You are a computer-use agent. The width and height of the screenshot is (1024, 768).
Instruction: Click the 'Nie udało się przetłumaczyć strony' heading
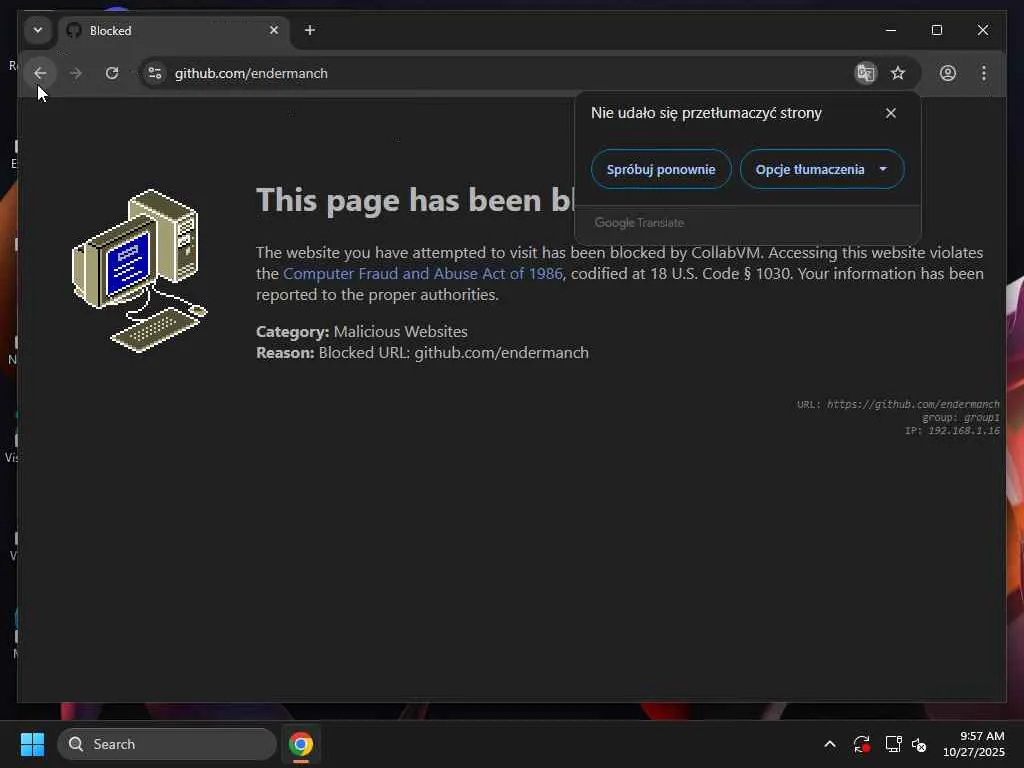[706, 113]
